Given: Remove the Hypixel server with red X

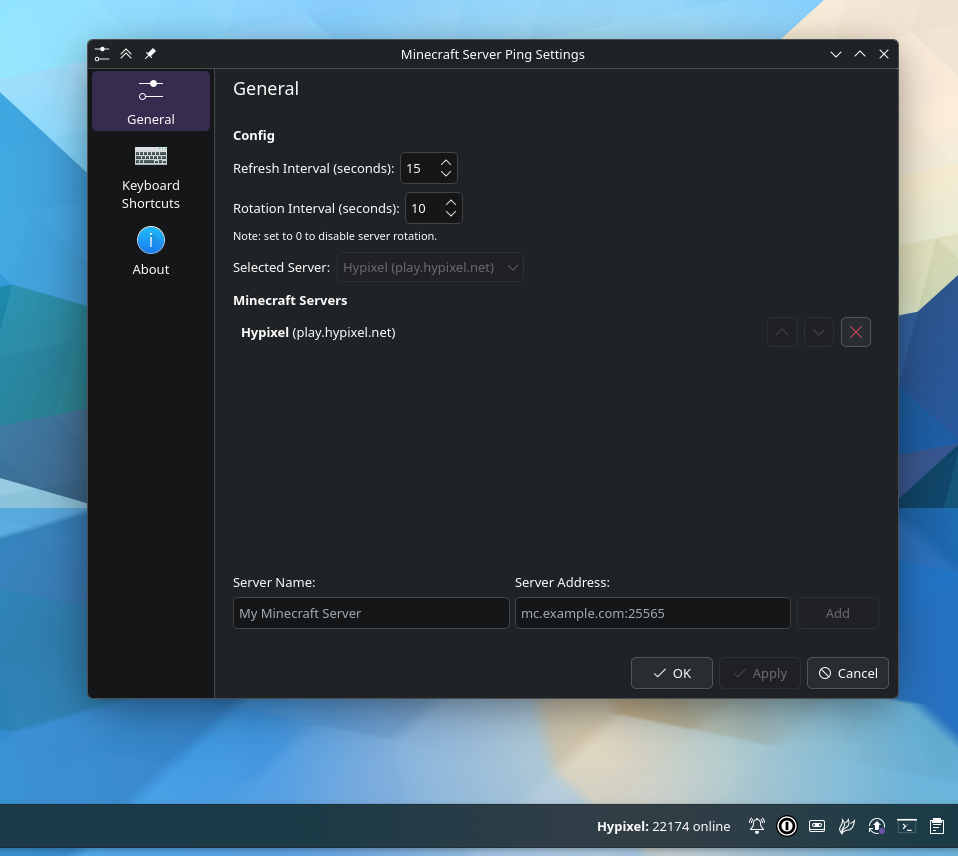Looking at the screenshot, I should pos(856,332).
